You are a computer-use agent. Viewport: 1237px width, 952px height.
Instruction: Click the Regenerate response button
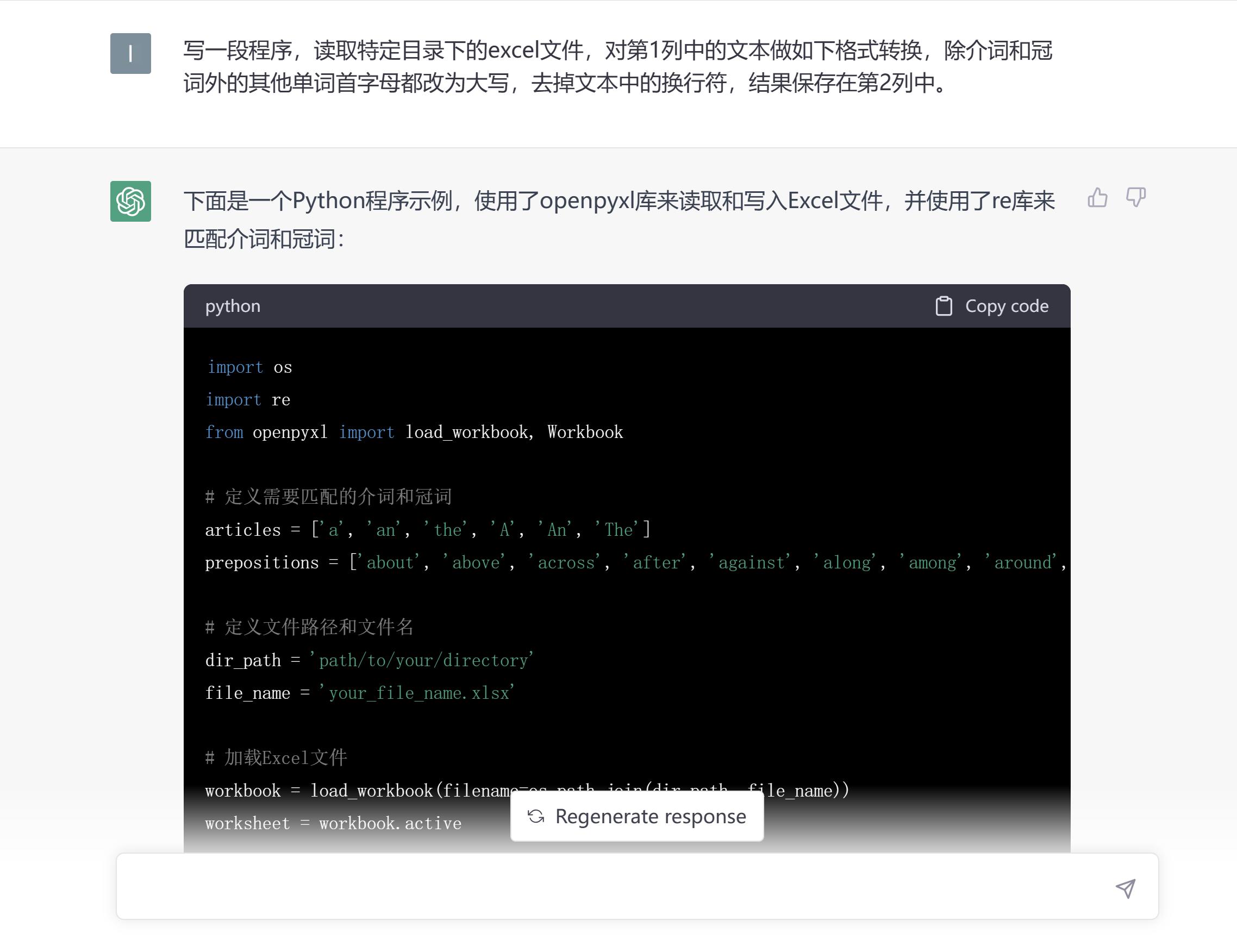pos(637,816)
